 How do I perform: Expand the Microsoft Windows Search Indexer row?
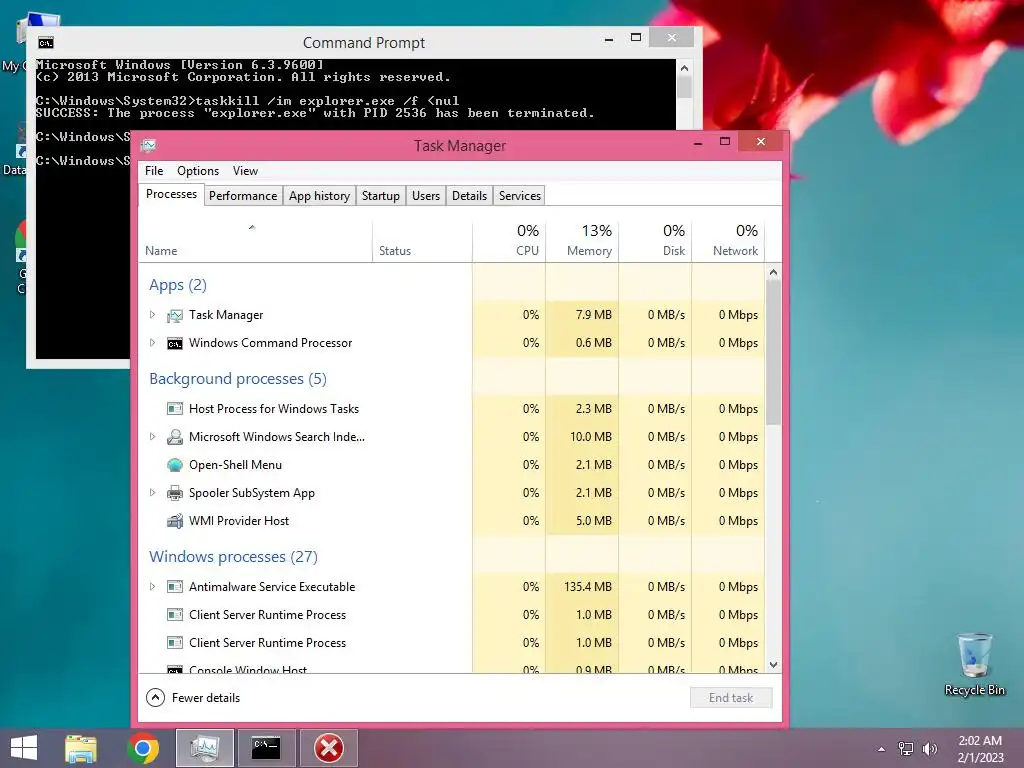click(152, 436)
